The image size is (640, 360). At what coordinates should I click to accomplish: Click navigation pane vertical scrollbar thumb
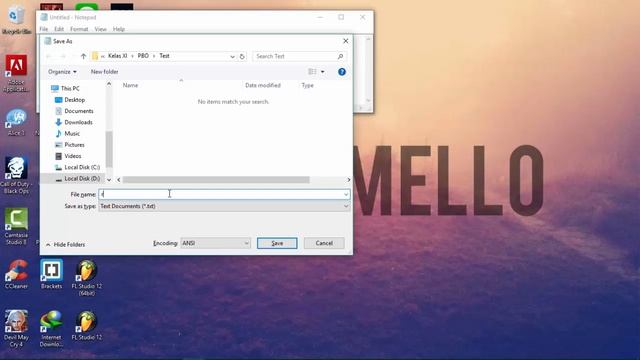coord(109,149)
